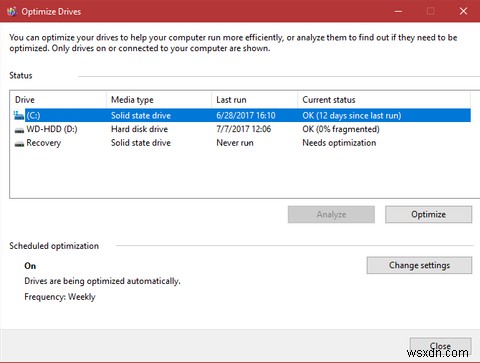480x363 pixels.
Task: Click the Close button at the bottom
Action: (440, 346)
